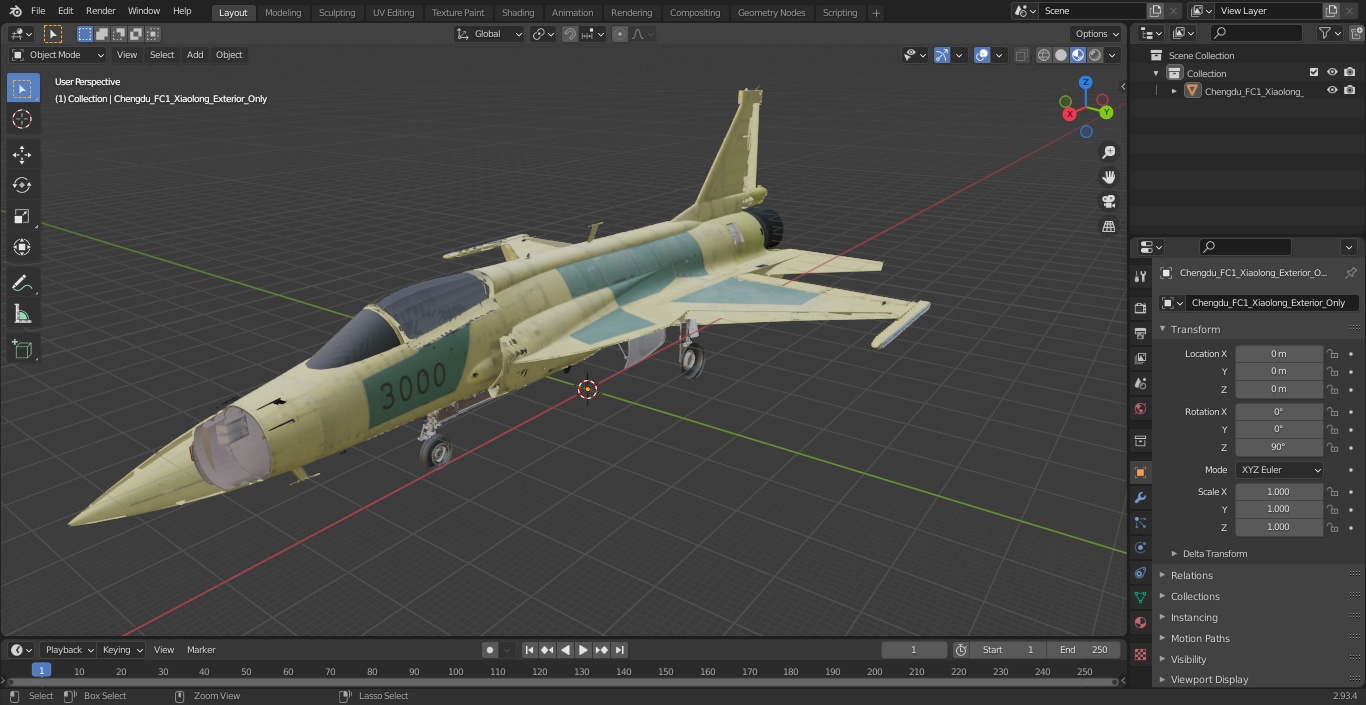This screenshot has width=1366, height=705.
Task: Click the Scale X 1.000 field
Action: coord(1279,492)
